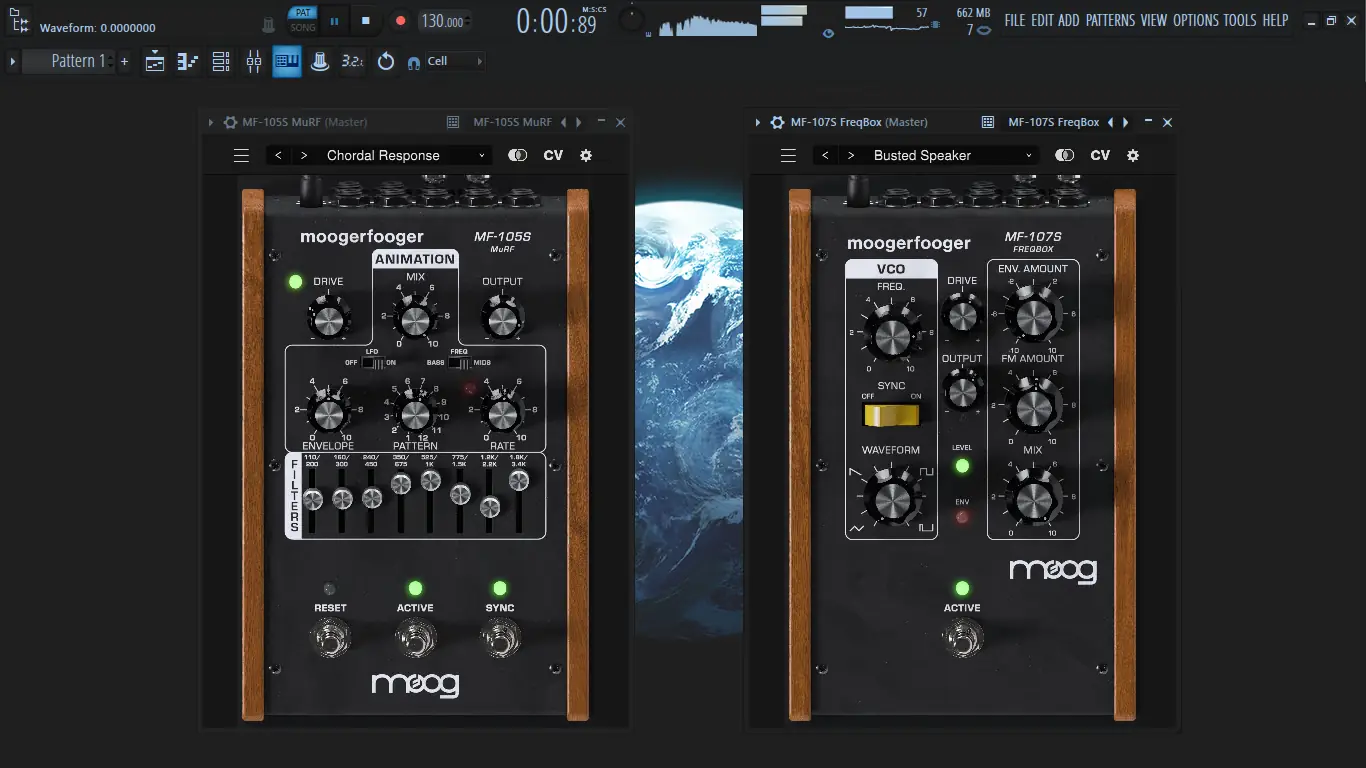Click the eye icon in the top toolbar
Image resolution: width=1366 pixels, height=768 pixels.
click(x=828, y=33)
